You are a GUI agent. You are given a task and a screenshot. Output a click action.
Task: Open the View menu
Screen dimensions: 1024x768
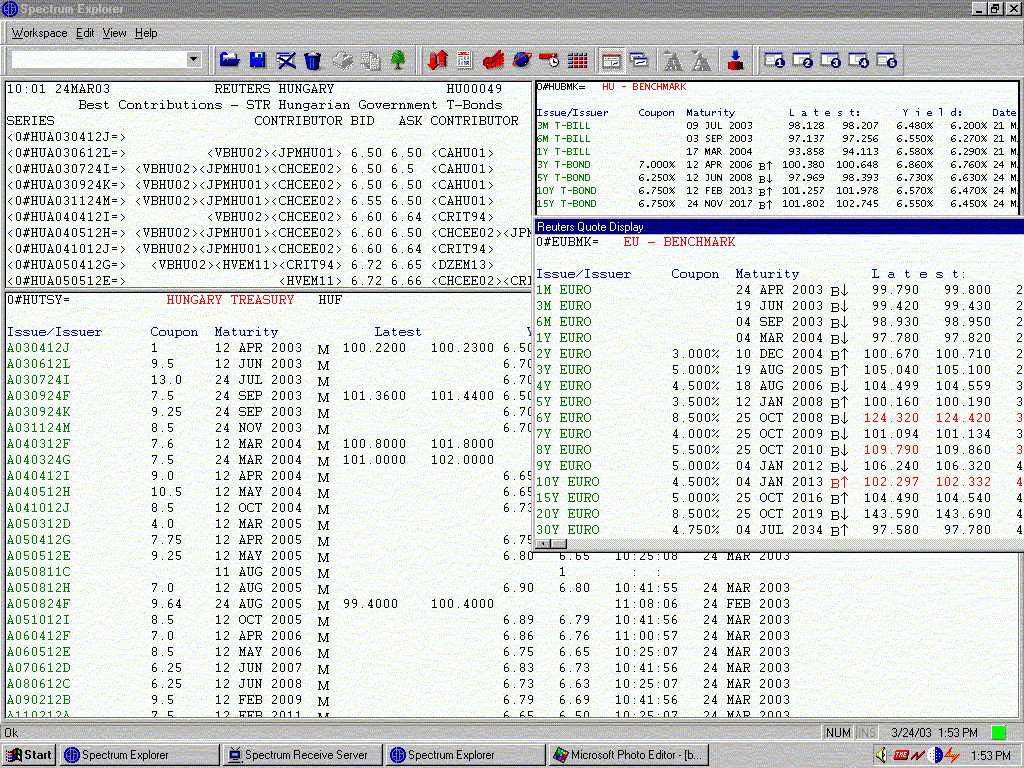click(114, 33)
